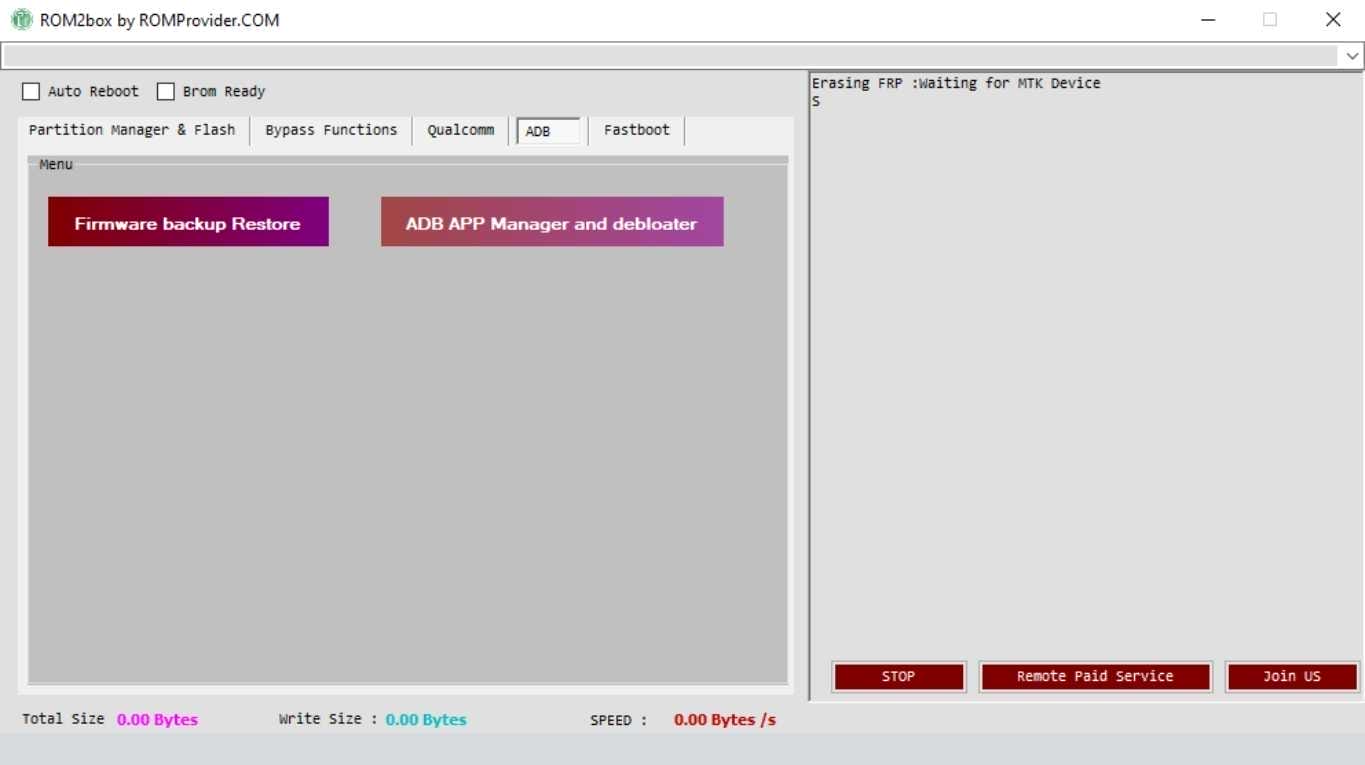Select the ADB tab
Viewport: 1365px width, 765px height.
pyautogui.click(x=548, y=131)
